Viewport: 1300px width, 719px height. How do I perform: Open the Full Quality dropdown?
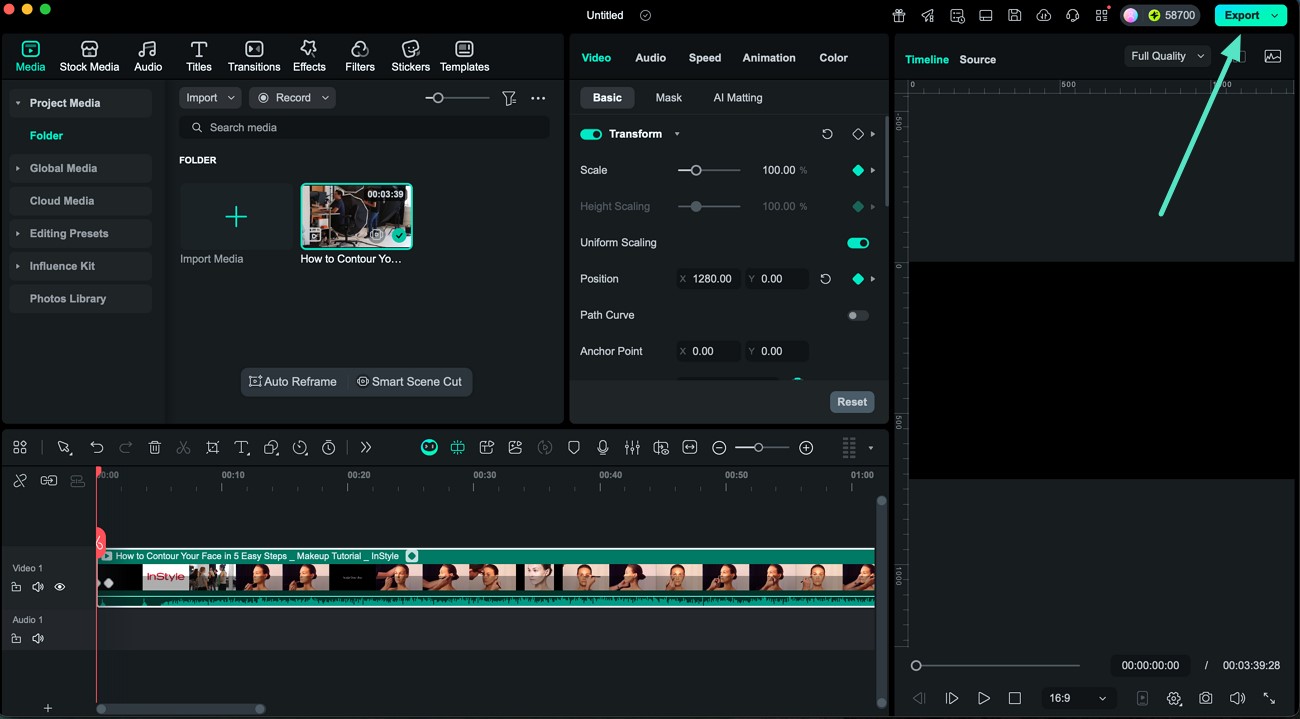[x=1166, y=56]
